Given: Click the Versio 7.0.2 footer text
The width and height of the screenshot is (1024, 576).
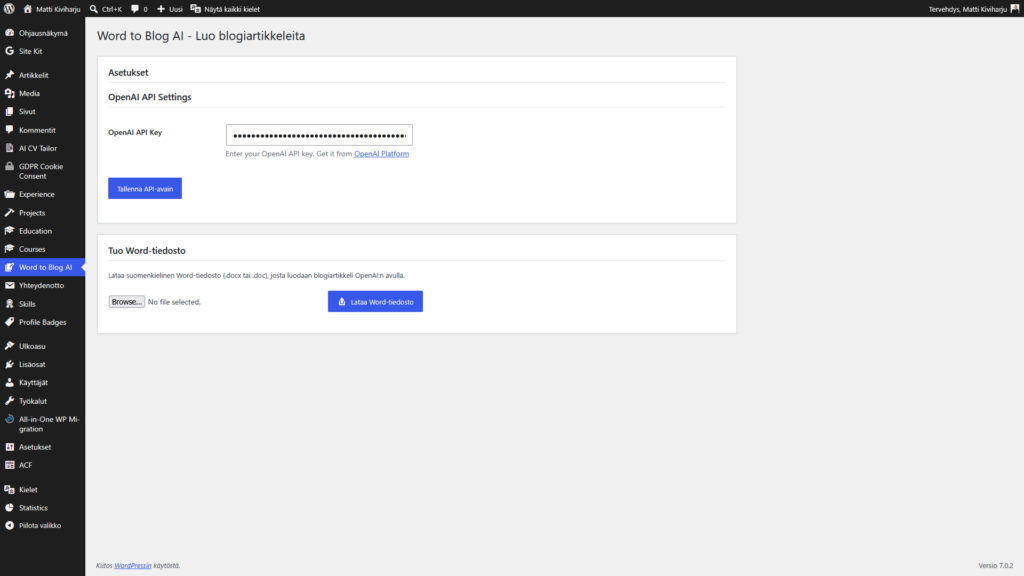Looking at the screenshot, I should [x=996, y=566].
